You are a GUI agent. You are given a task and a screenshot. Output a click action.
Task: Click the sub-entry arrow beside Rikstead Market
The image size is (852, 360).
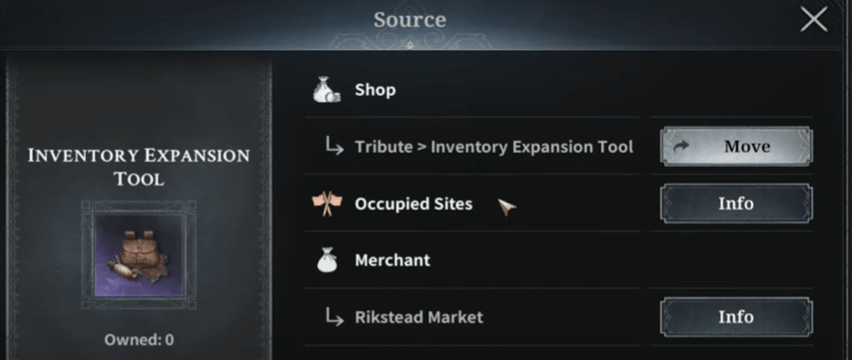click(x=334, y=317)
